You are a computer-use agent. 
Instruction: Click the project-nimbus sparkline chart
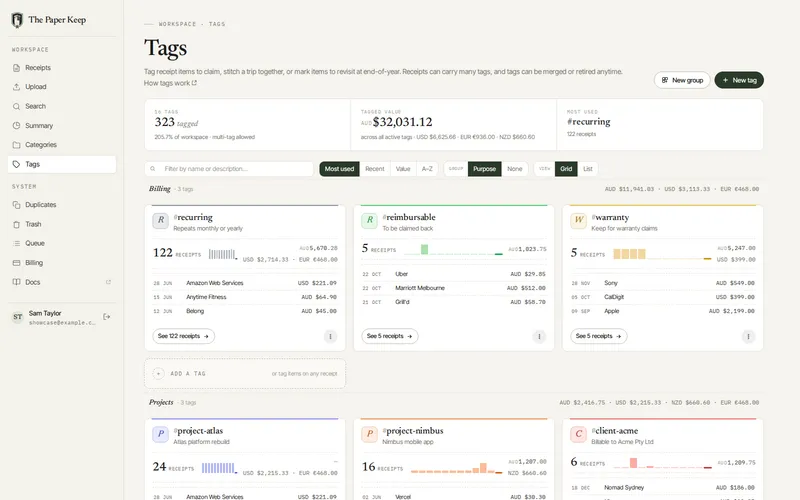(457, 468)
